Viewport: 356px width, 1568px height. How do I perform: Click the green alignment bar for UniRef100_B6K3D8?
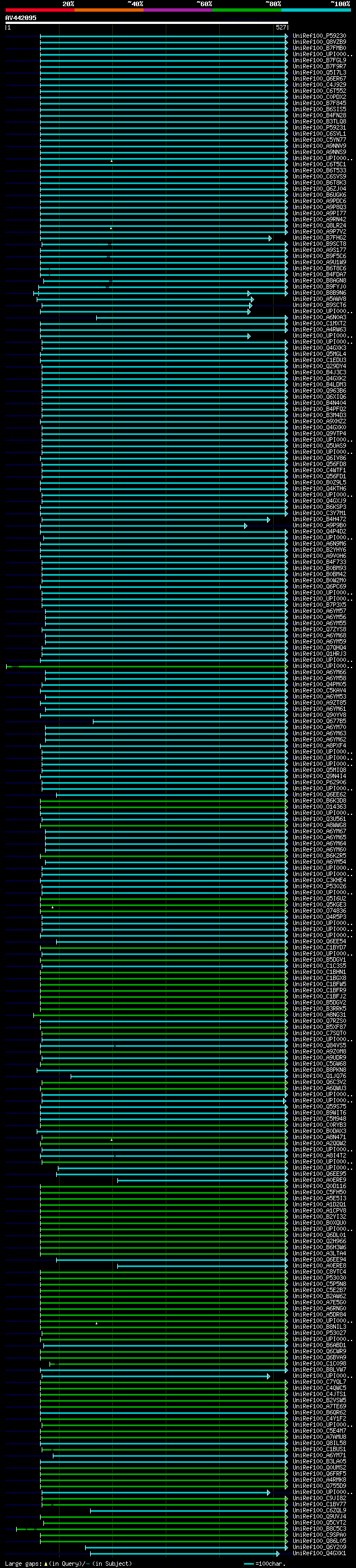164,801
